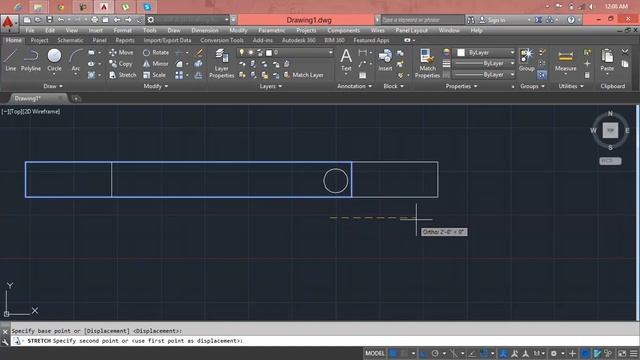Viewport: 640px width, 360px height.
Task: Click the Measure utility tool
Action: [565, 60]
